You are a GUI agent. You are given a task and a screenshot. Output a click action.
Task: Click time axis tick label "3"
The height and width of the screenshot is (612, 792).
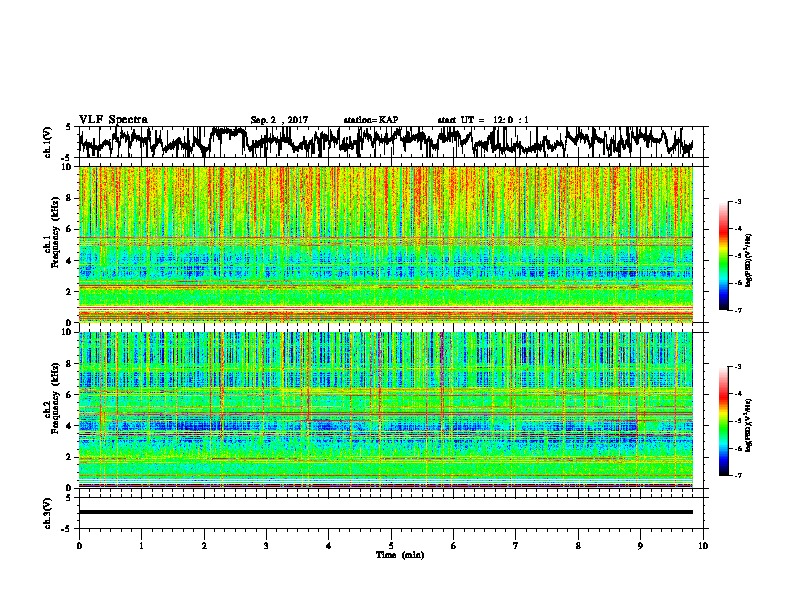click(x=266, y=546)
